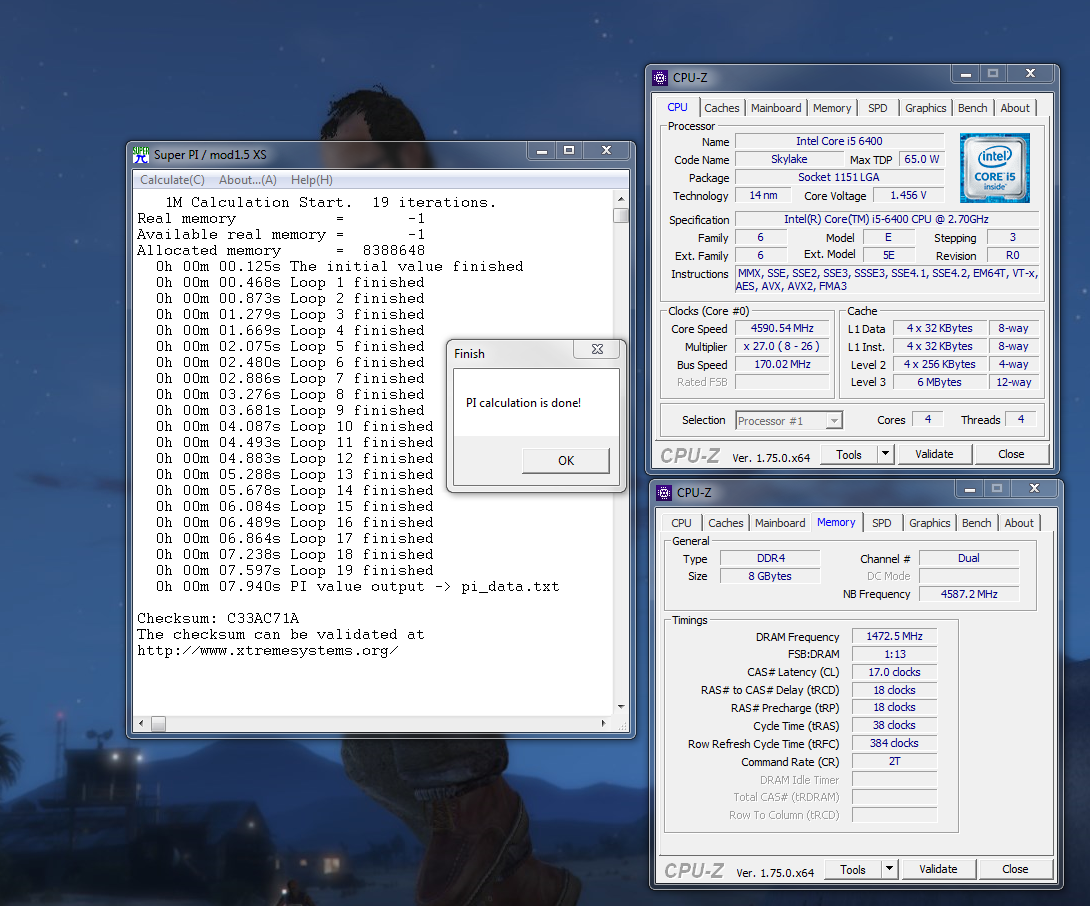The width and height of the screenshot is (1090, 906).
Task: Minimize the upper CPU-Z window
Action: coord(966,74)
